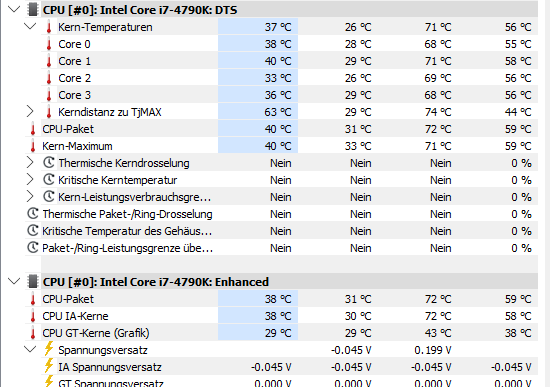
Task: Collapse the CPU DTS sensor group
Action: coord(14,9)
